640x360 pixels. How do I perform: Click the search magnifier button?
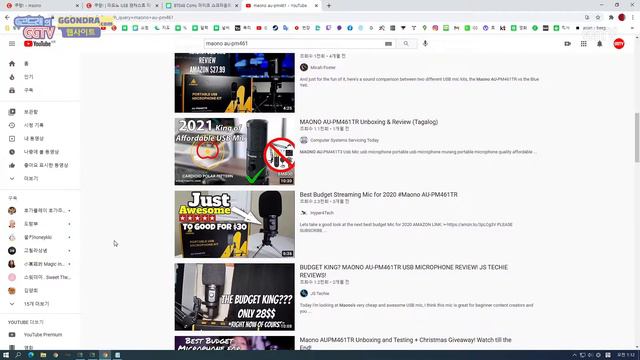pyautogui.click(x=406, y=44)
